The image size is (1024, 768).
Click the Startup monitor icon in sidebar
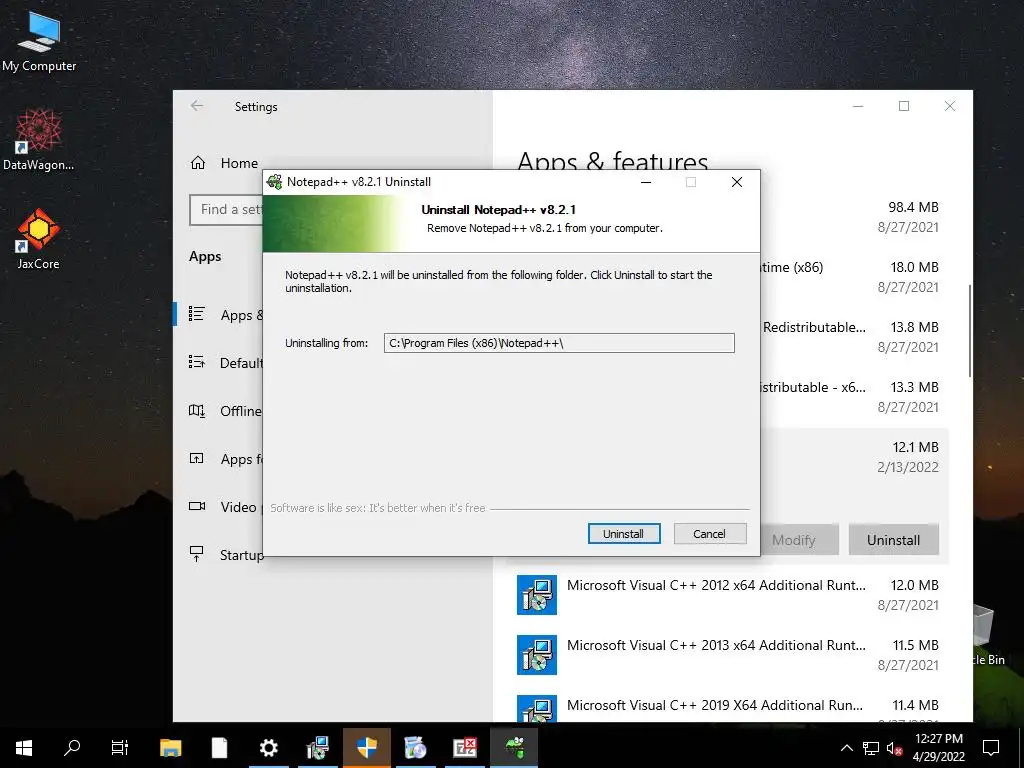(x=196, y=554)
